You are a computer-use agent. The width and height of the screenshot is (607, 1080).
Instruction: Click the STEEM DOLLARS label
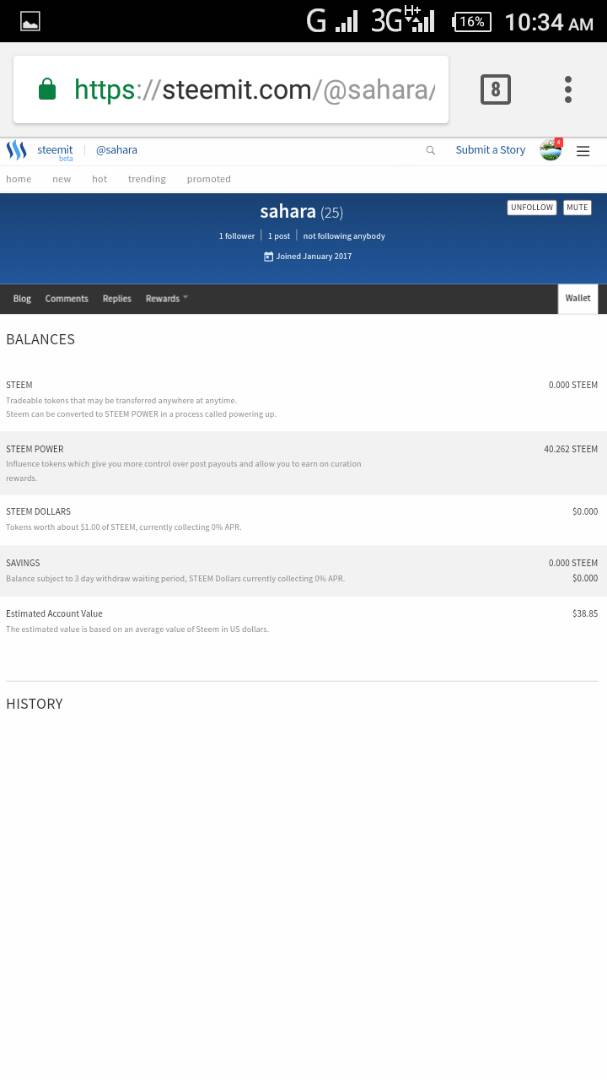tap(38, 512)
